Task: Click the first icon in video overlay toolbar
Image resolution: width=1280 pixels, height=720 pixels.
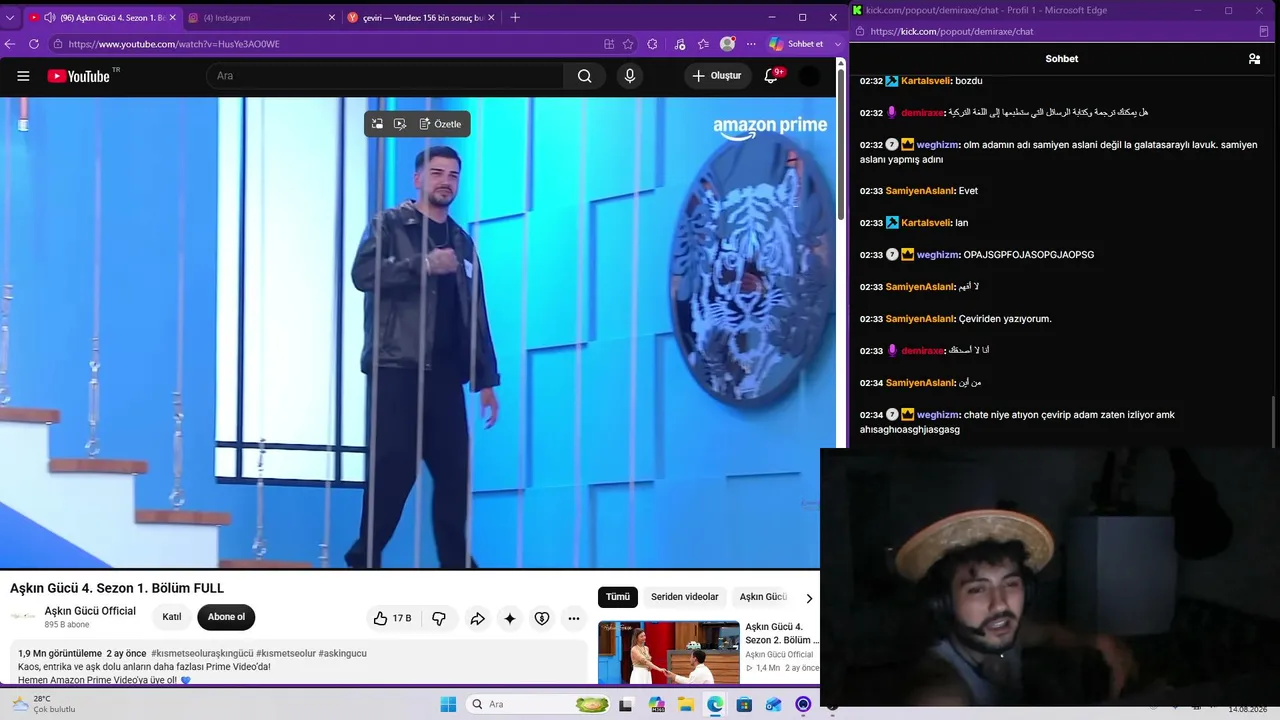Action: coord(377,124)
